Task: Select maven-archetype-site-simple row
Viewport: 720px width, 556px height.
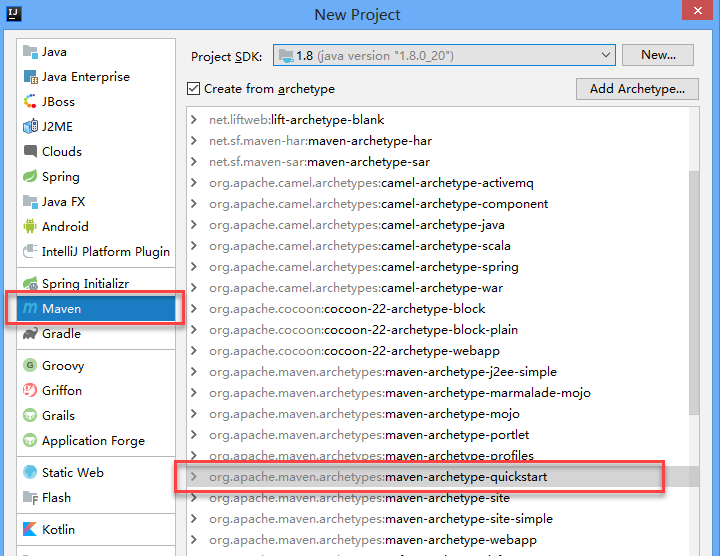Action: pyautogui.click(x=438, y=519)
